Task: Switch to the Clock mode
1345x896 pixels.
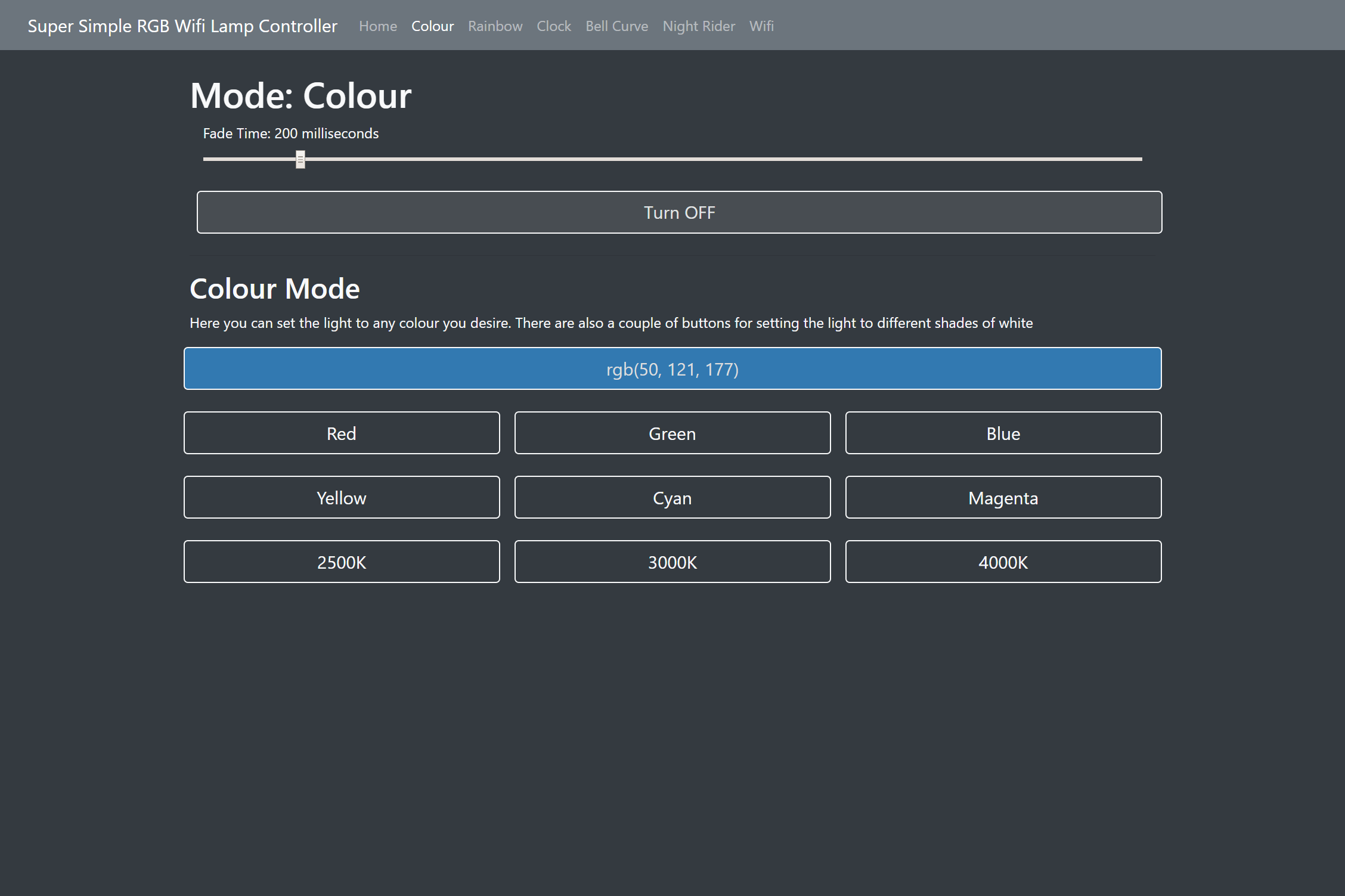Action: 553,26
